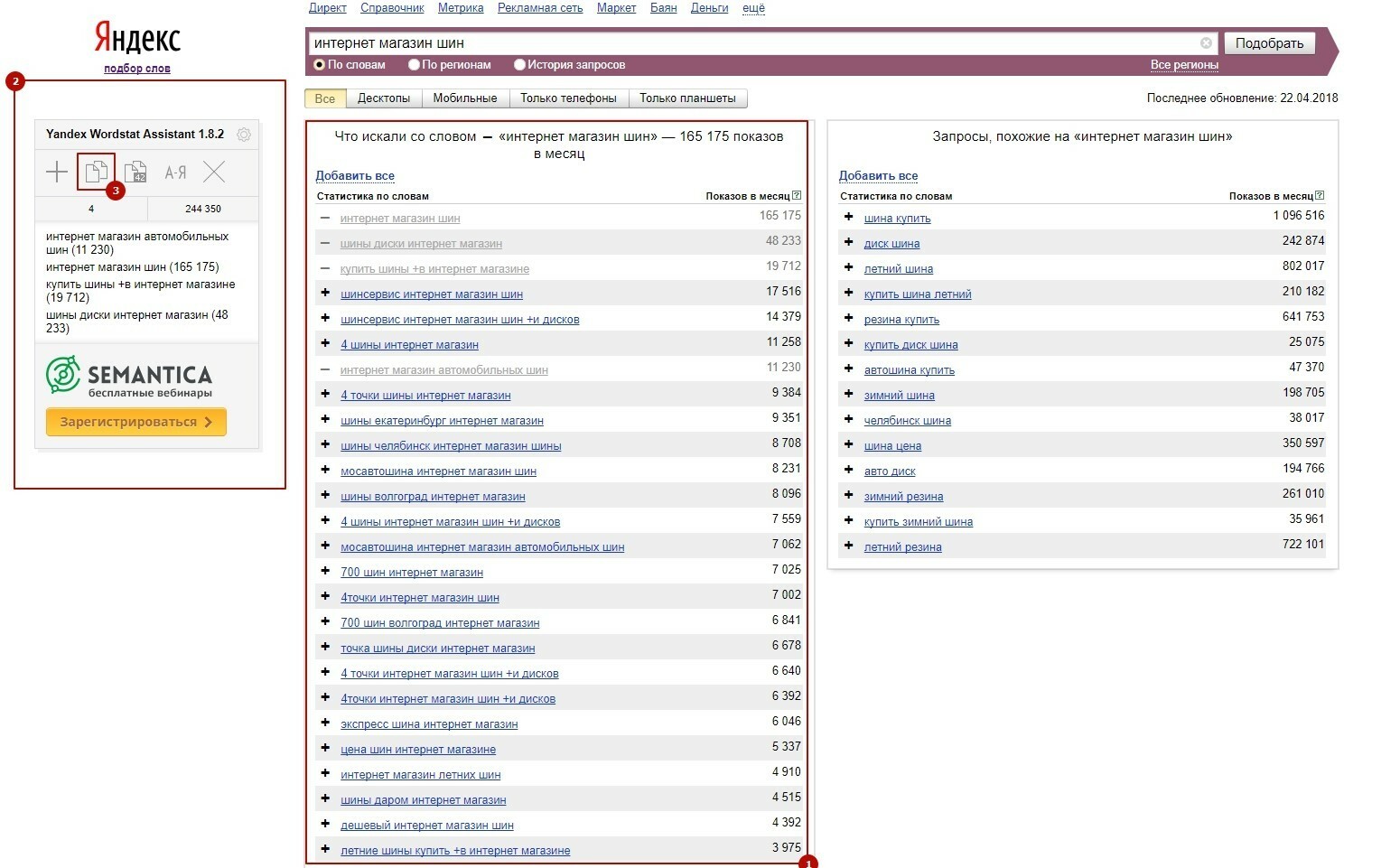Click the Яндекс logo
The width and height of the screenshot is (1400, 868).
click(x=137, y=38)
